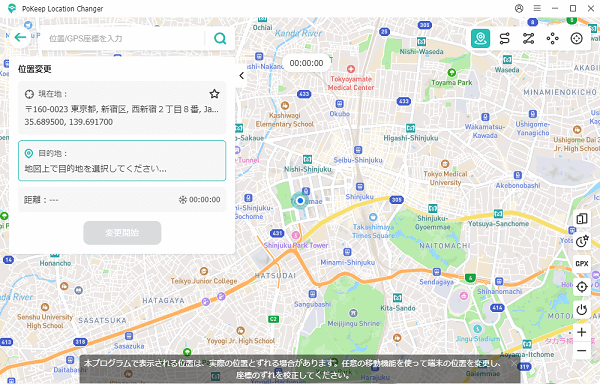Viewport: 600px width, 384px height.
Task: Click Yoyogi Jr. High School label
Action: 241,340
